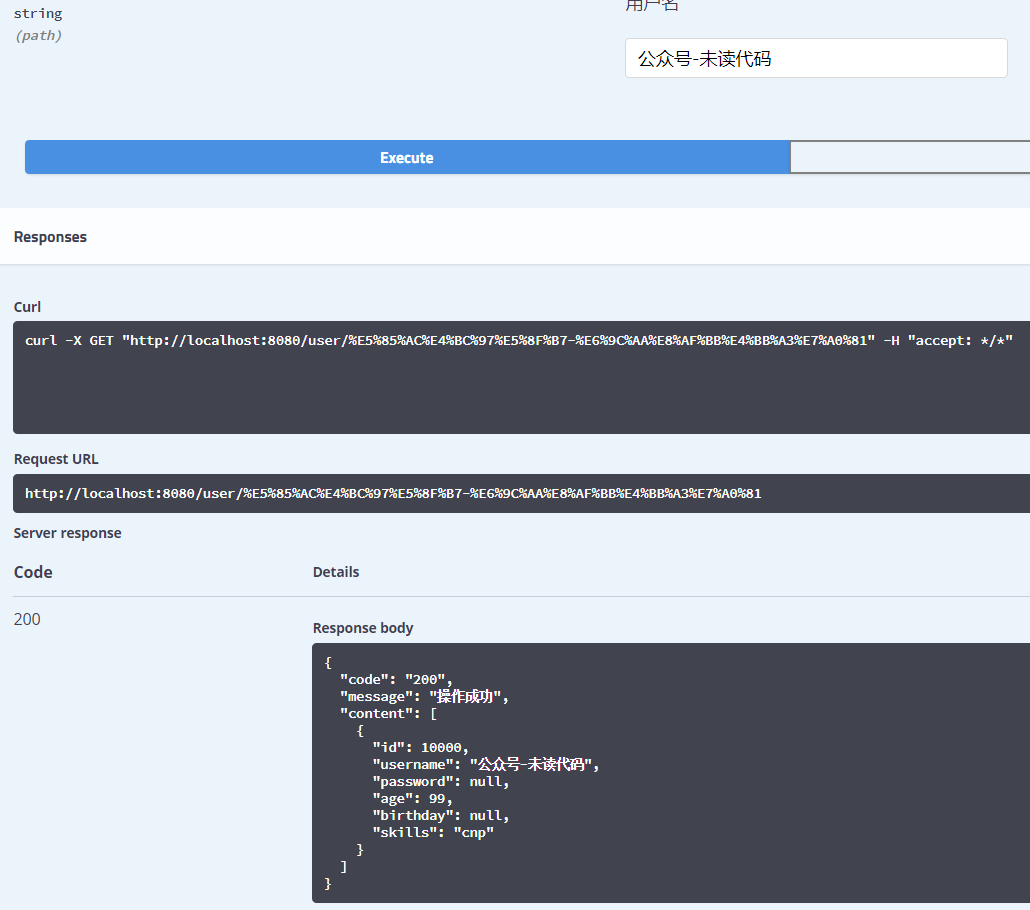Screen dimensions: 1030x910
Task: Click the Details column header
Action: [x=336, y=572]
